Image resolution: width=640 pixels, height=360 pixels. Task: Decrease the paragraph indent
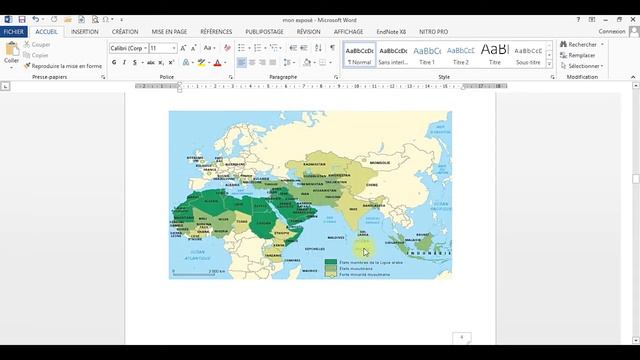pos(293,48)
